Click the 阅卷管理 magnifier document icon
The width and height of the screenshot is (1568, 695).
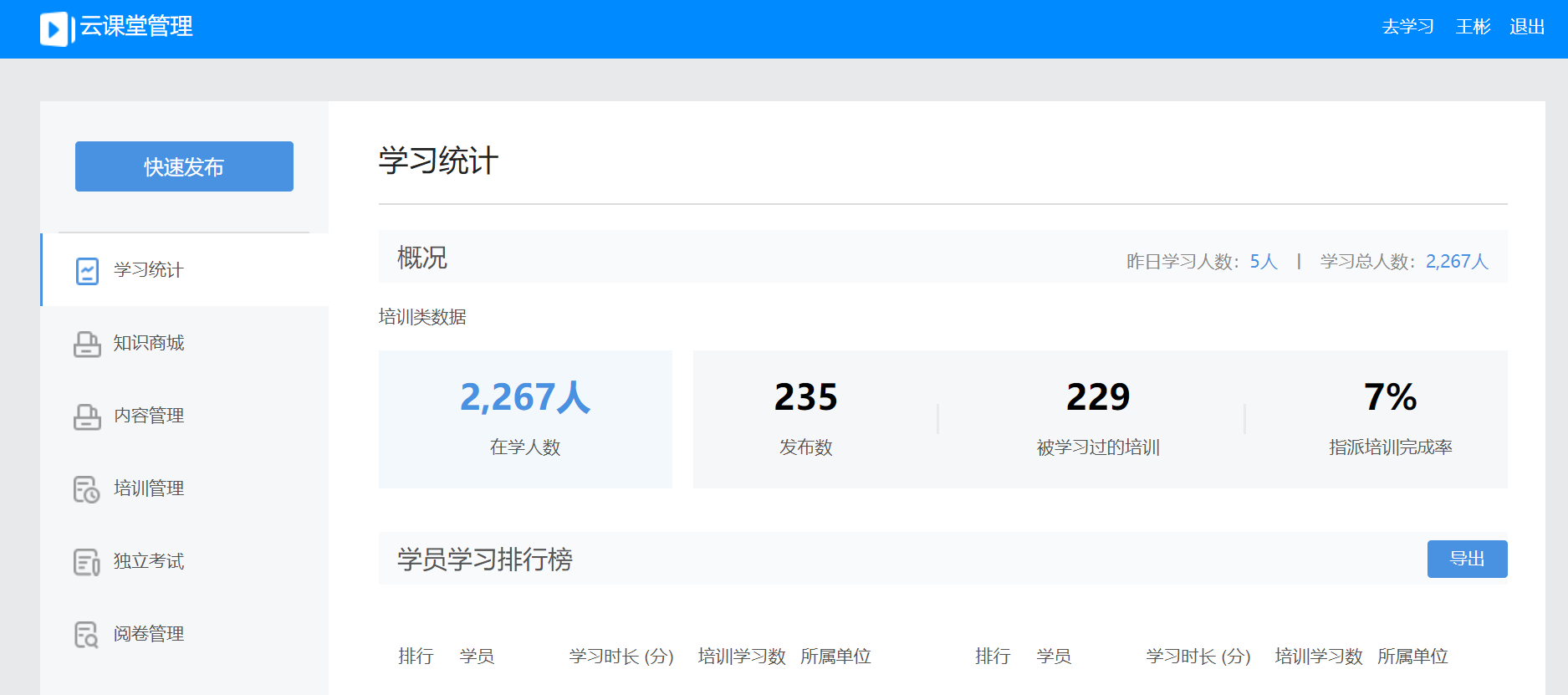[87, 635]
